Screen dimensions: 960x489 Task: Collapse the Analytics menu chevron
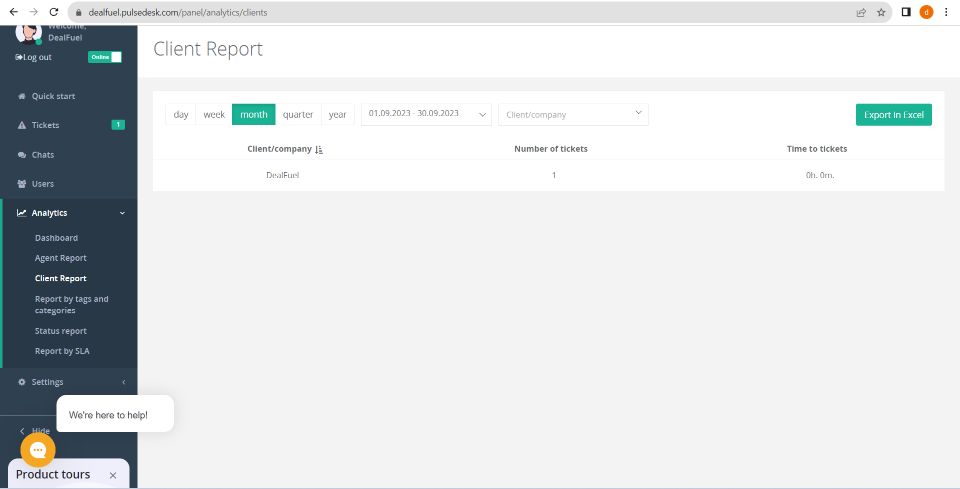coord(122,213)
